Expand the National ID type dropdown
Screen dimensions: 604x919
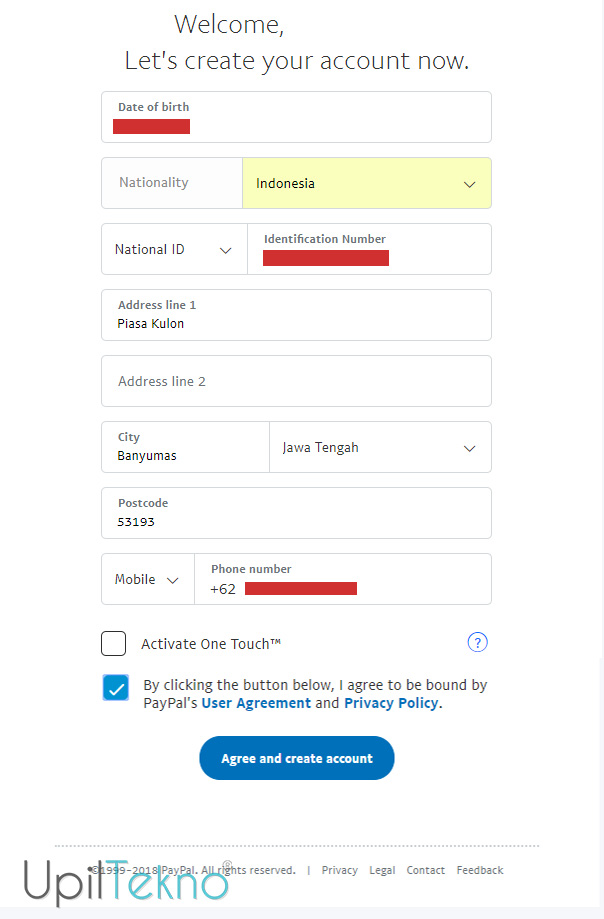pyautogui.click(x=175, y=249)
